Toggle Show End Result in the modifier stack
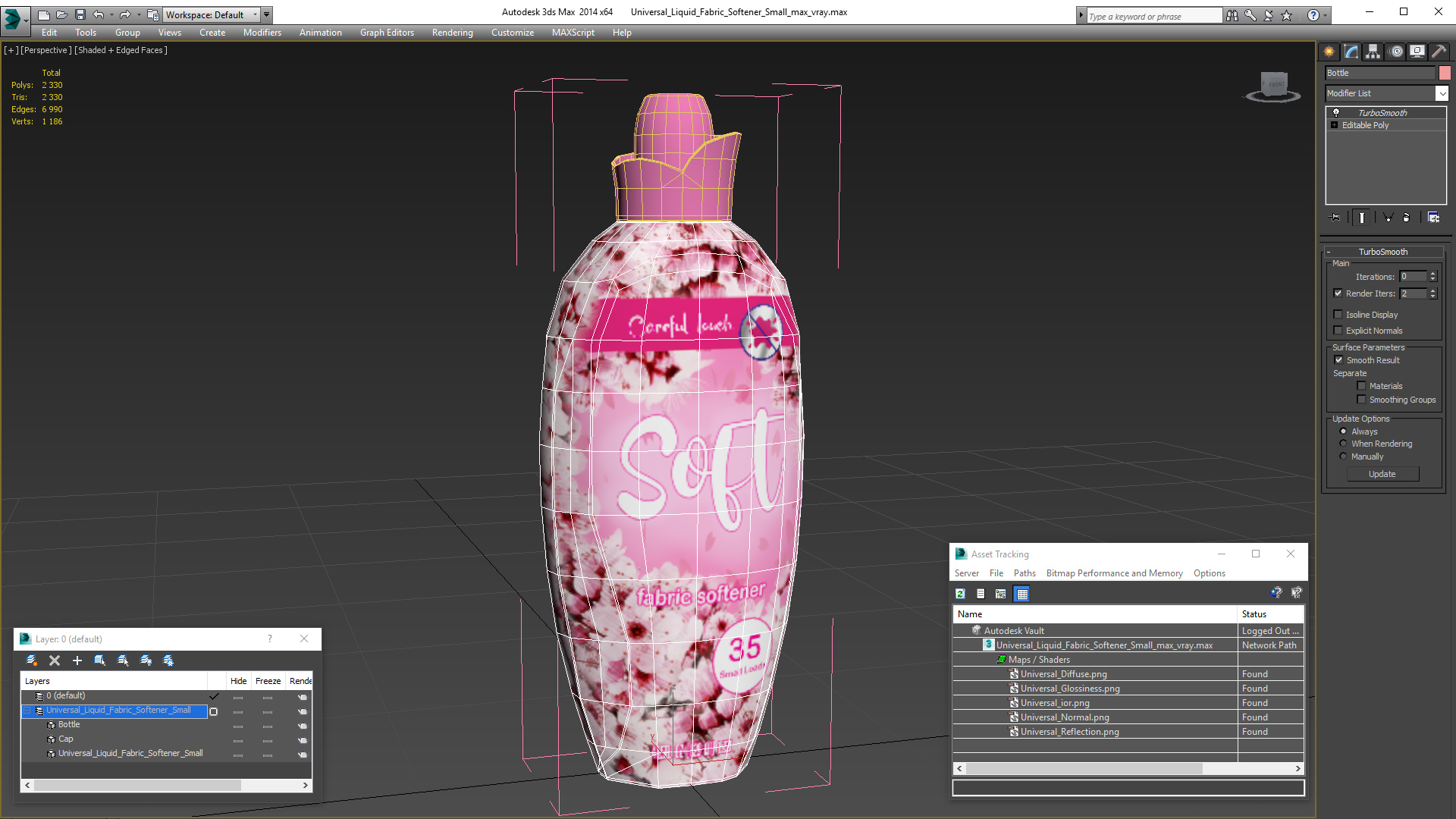This screenshot has height=819, width=1456. (1362, 218)
